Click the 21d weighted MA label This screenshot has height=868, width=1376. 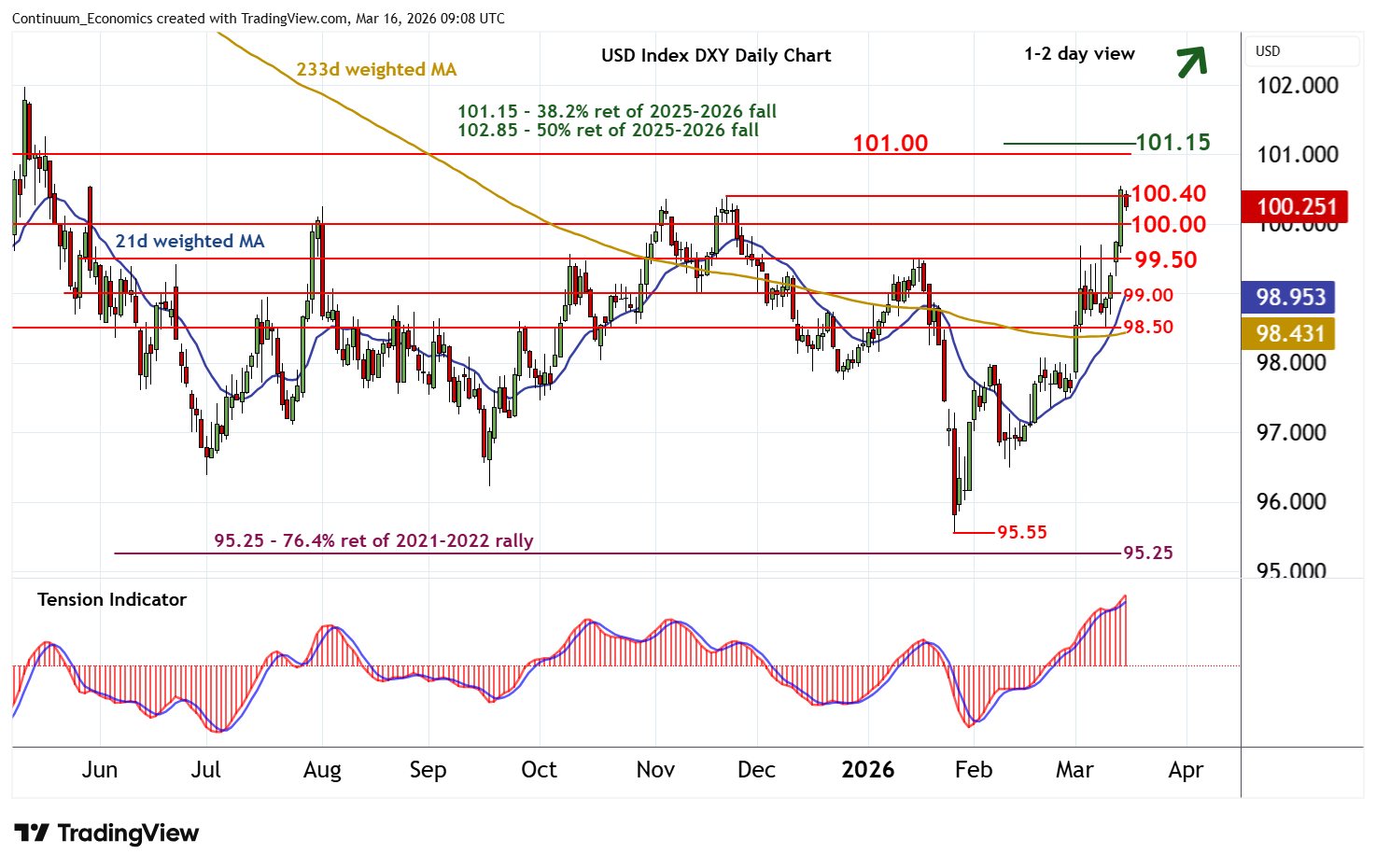[190, 242]
